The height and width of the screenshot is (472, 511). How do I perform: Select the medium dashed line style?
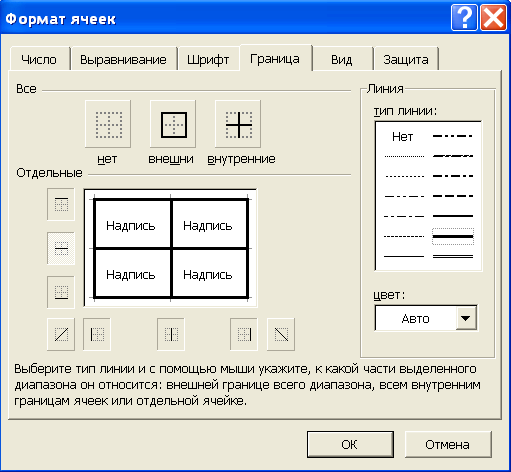click(x=453, y=196)
